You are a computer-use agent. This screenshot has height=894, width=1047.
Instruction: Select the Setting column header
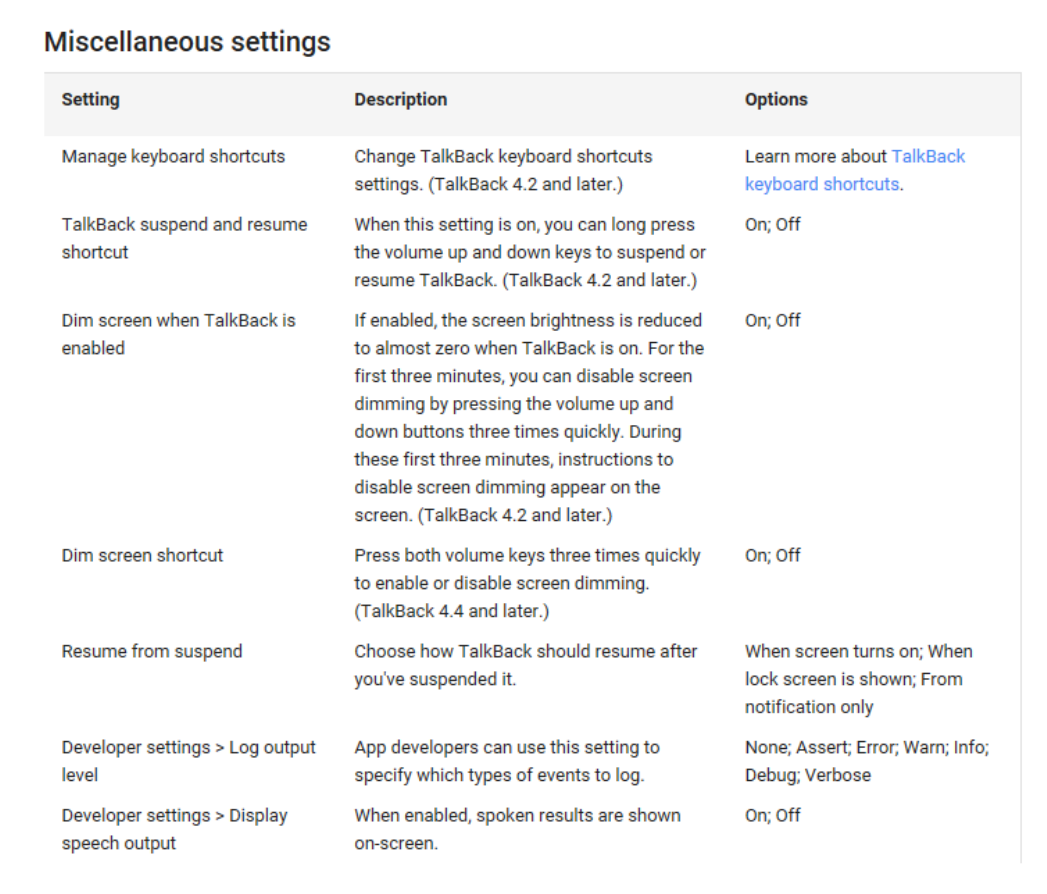[x=91, y=99]
